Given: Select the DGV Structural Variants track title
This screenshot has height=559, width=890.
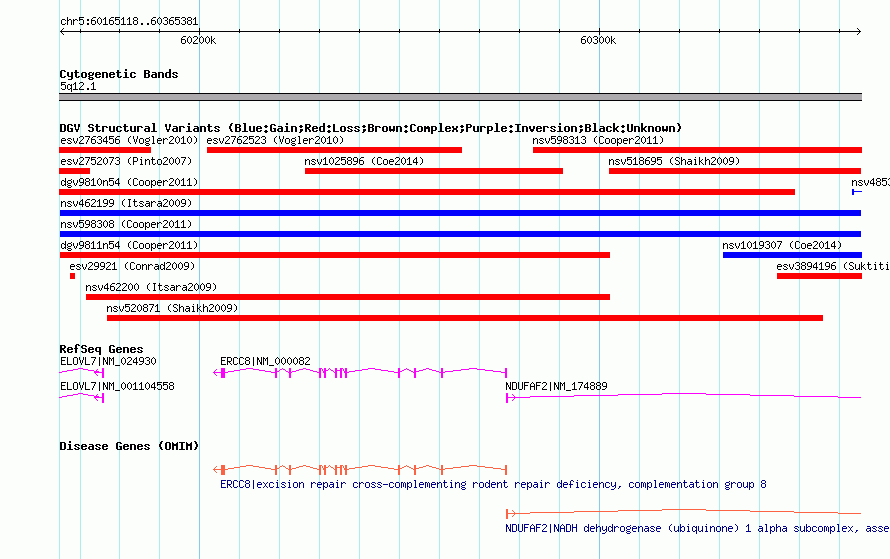Looking at the screenshot, I should click(370, 128).
